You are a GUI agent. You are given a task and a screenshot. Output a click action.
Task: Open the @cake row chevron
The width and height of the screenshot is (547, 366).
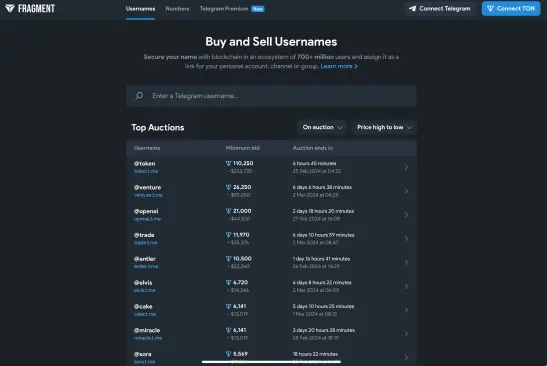pyautogui.click(x=406, y=310)
